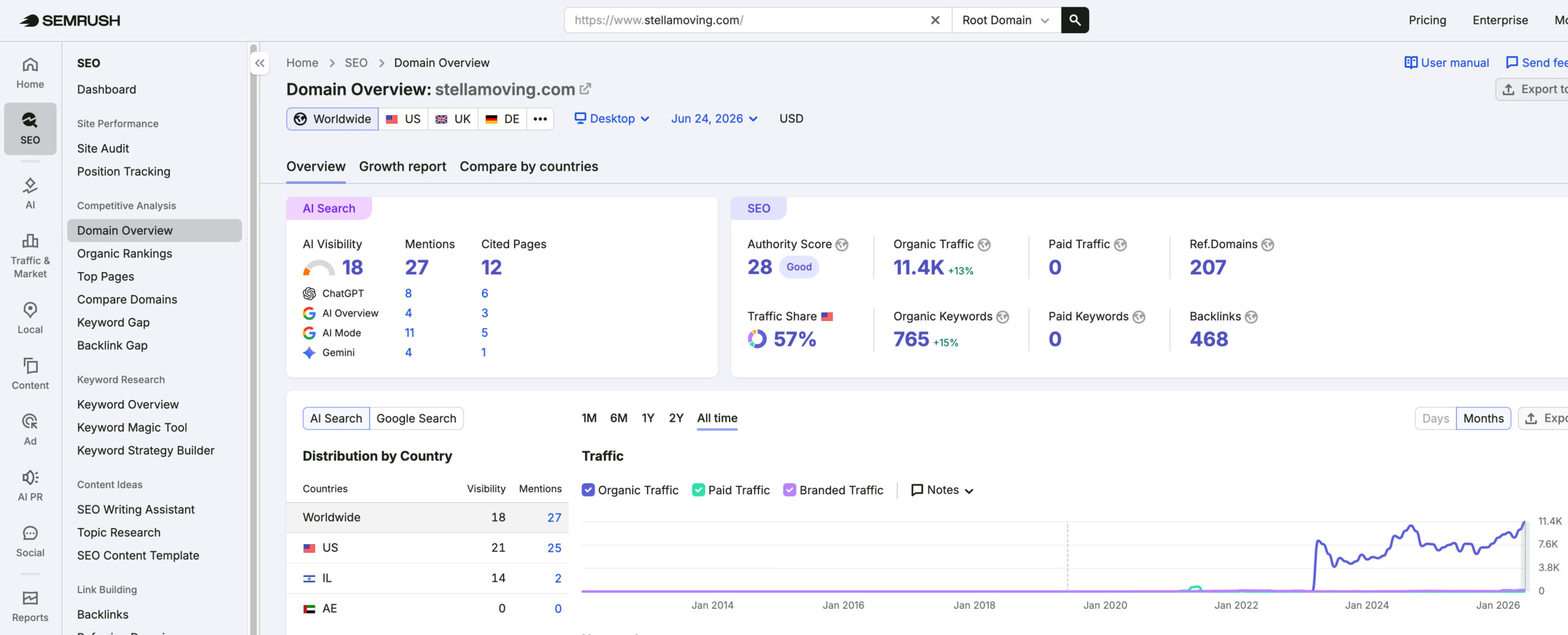
Task: Open the Root Domain dropdown
Action: [1006, 20]
